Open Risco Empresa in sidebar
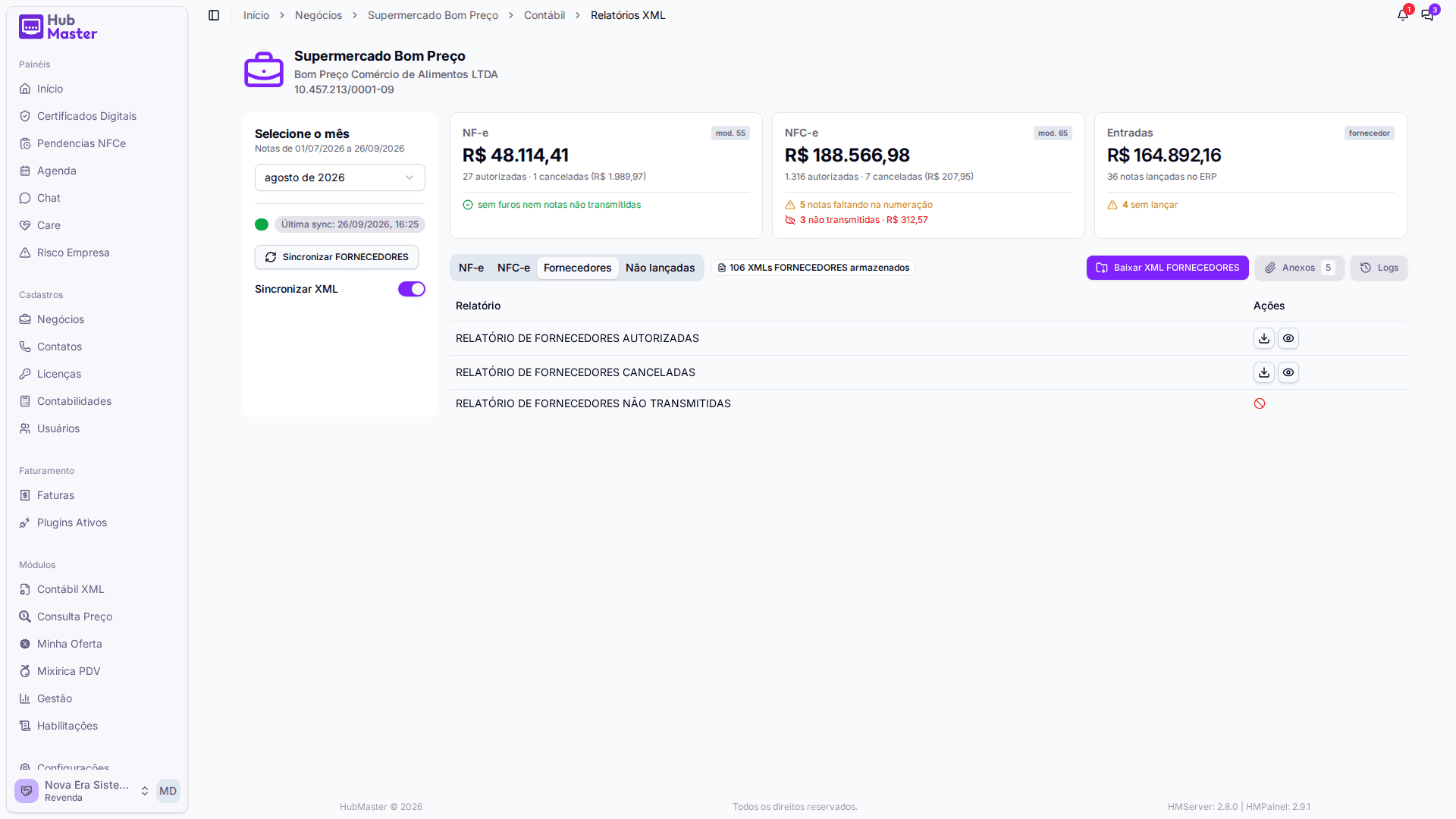 point(97,253)
